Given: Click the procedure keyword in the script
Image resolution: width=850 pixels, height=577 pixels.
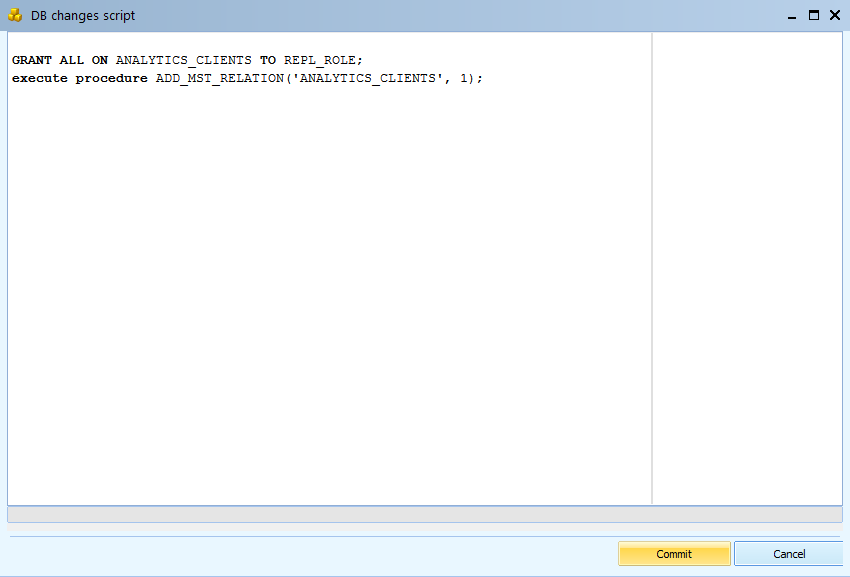Looking at the screenshot, I should pyautogui.click(x=111, y=78).
